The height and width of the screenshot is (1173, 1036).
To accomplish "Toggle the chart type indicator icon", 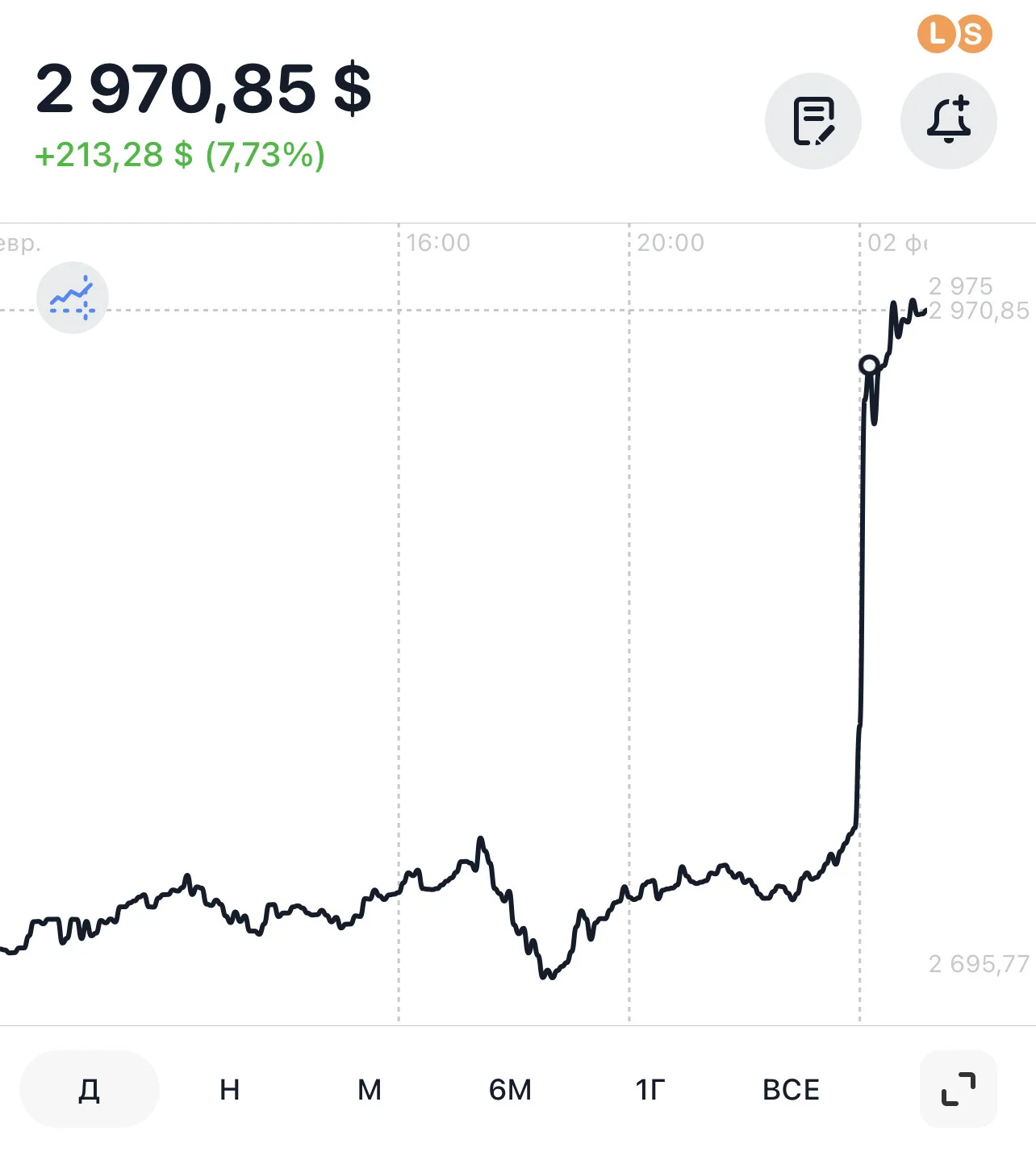I will coord(73,298).
